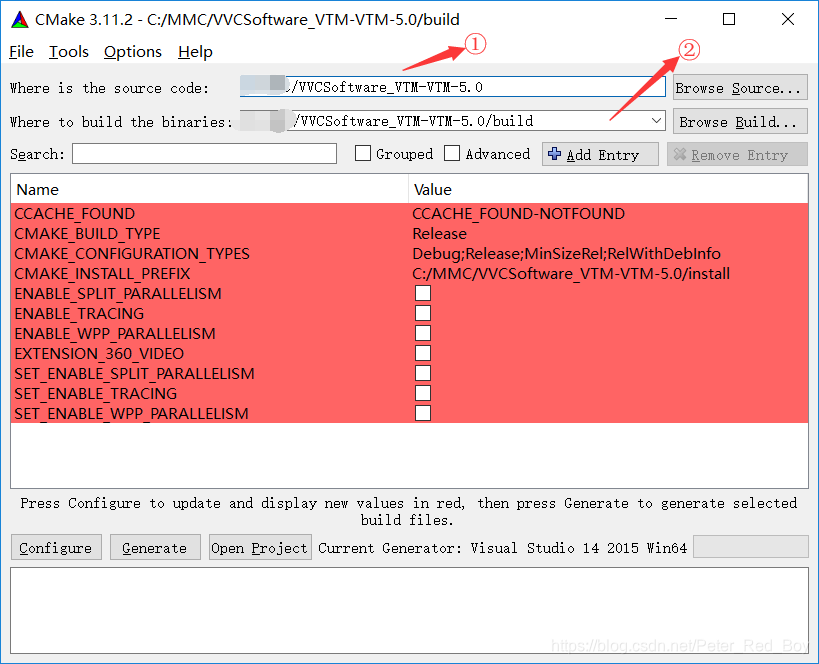Click the Name column header
Viewport: 819px width, 664px height.
[209, 189]
